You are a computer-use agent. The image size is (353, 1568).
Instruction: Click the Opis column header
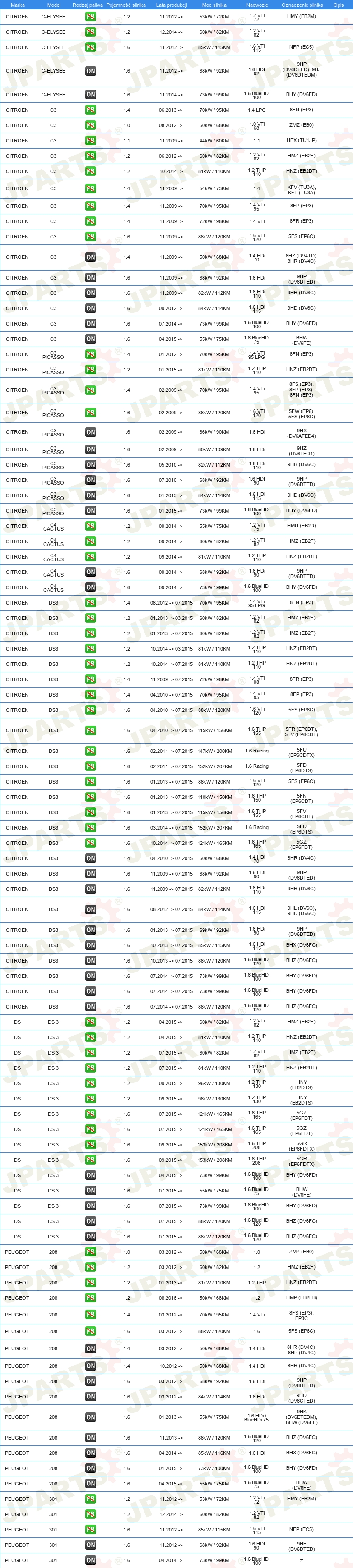[x=339, y=5]
